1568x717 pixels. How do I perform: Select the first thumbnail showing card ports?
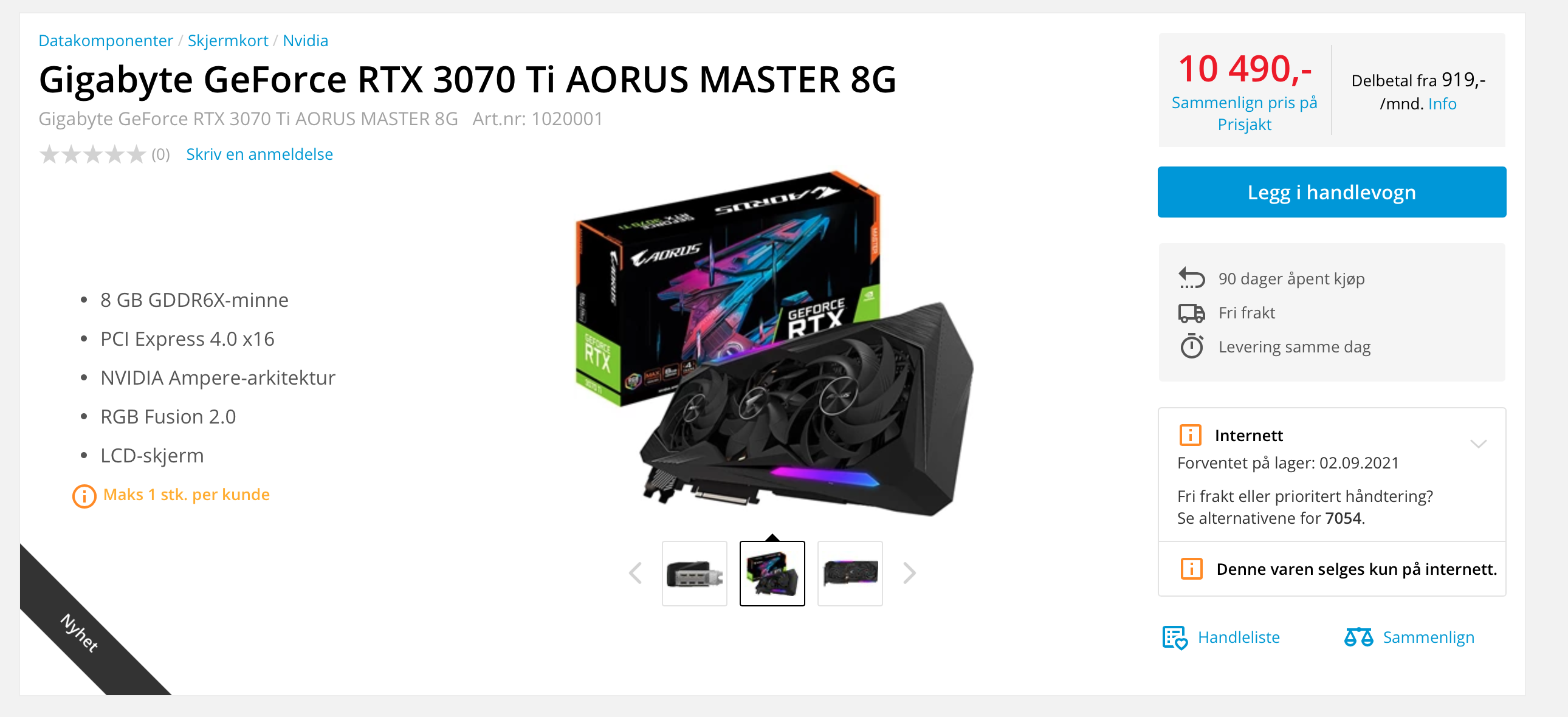coord(694,574)
